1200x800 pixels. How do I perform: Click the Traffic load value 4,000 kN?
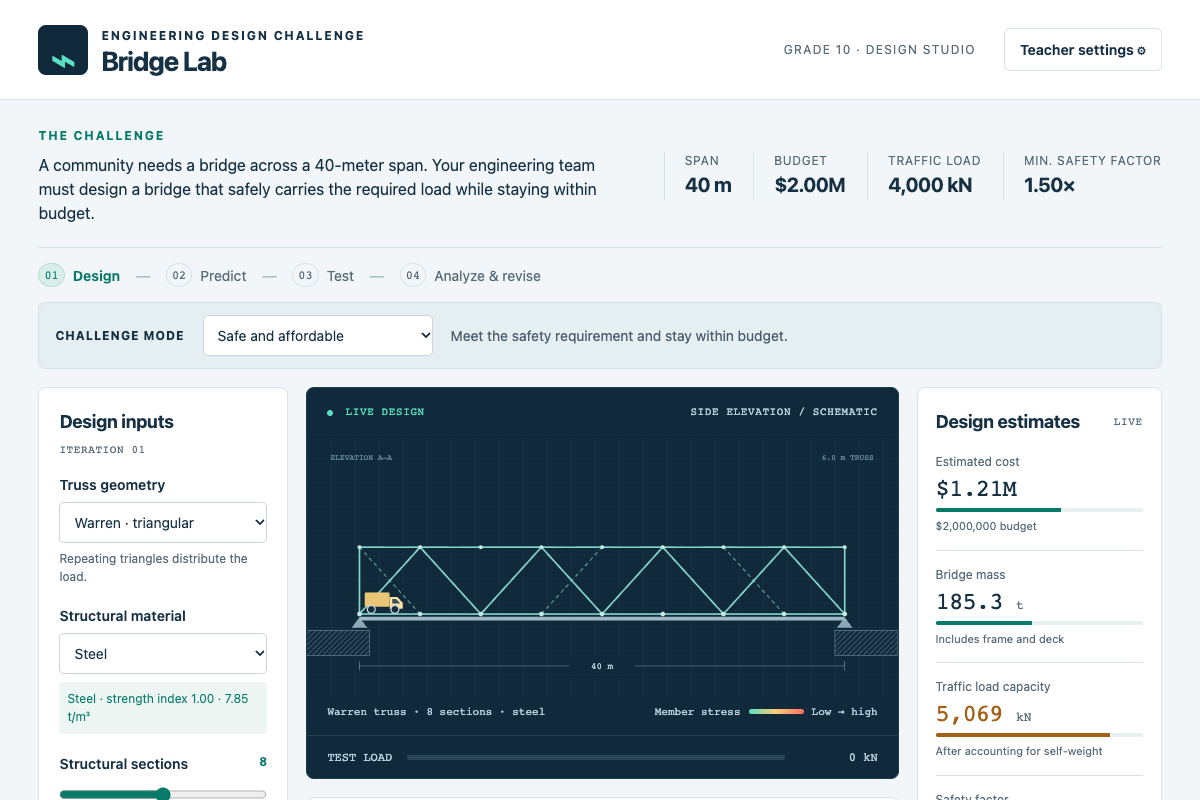(930, 185)
